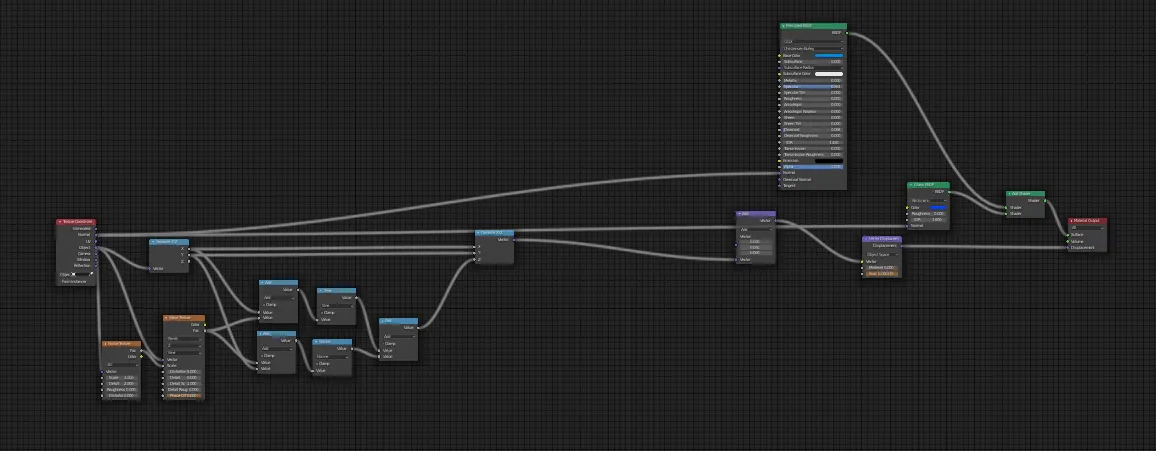The image size is (1156, 451).
Task: Click the Midlevel field in Vector Displacement
Action: tap(882, 268)
